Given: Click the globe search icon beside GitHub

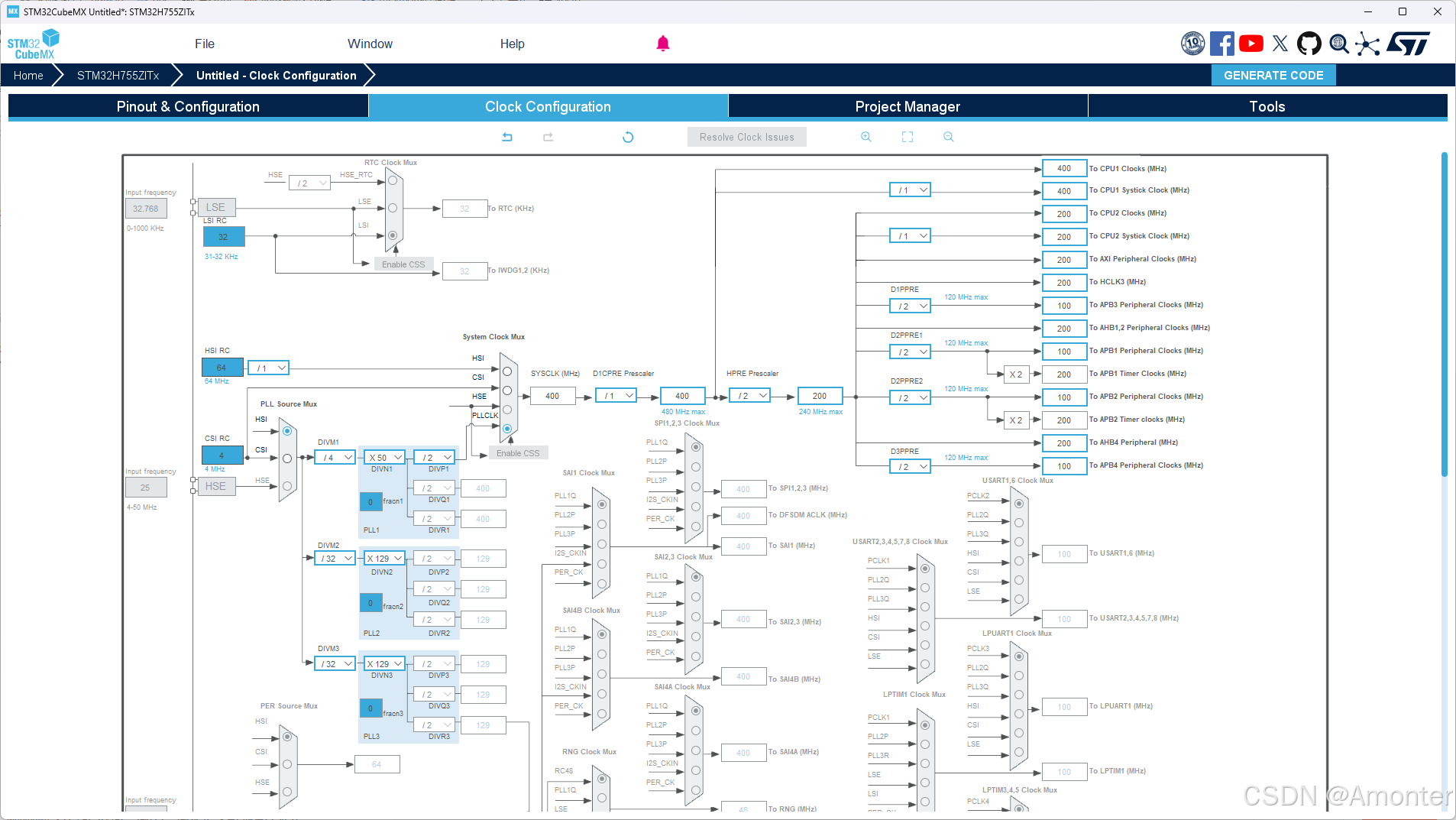Looking at the screenshot, I should coord(1339,44).
